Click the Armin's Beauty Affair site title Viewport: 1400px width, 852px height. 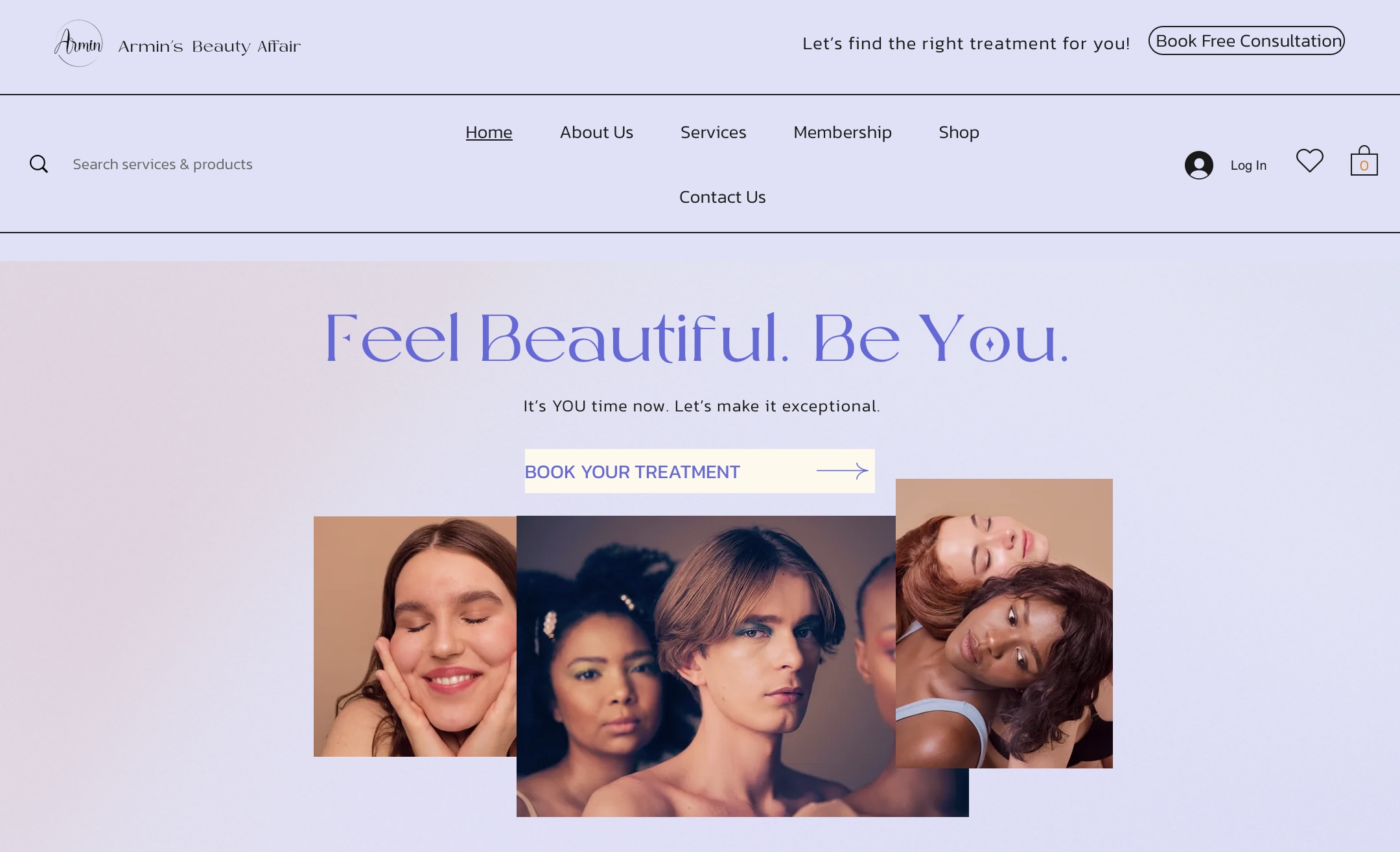(x=209, y=47)
